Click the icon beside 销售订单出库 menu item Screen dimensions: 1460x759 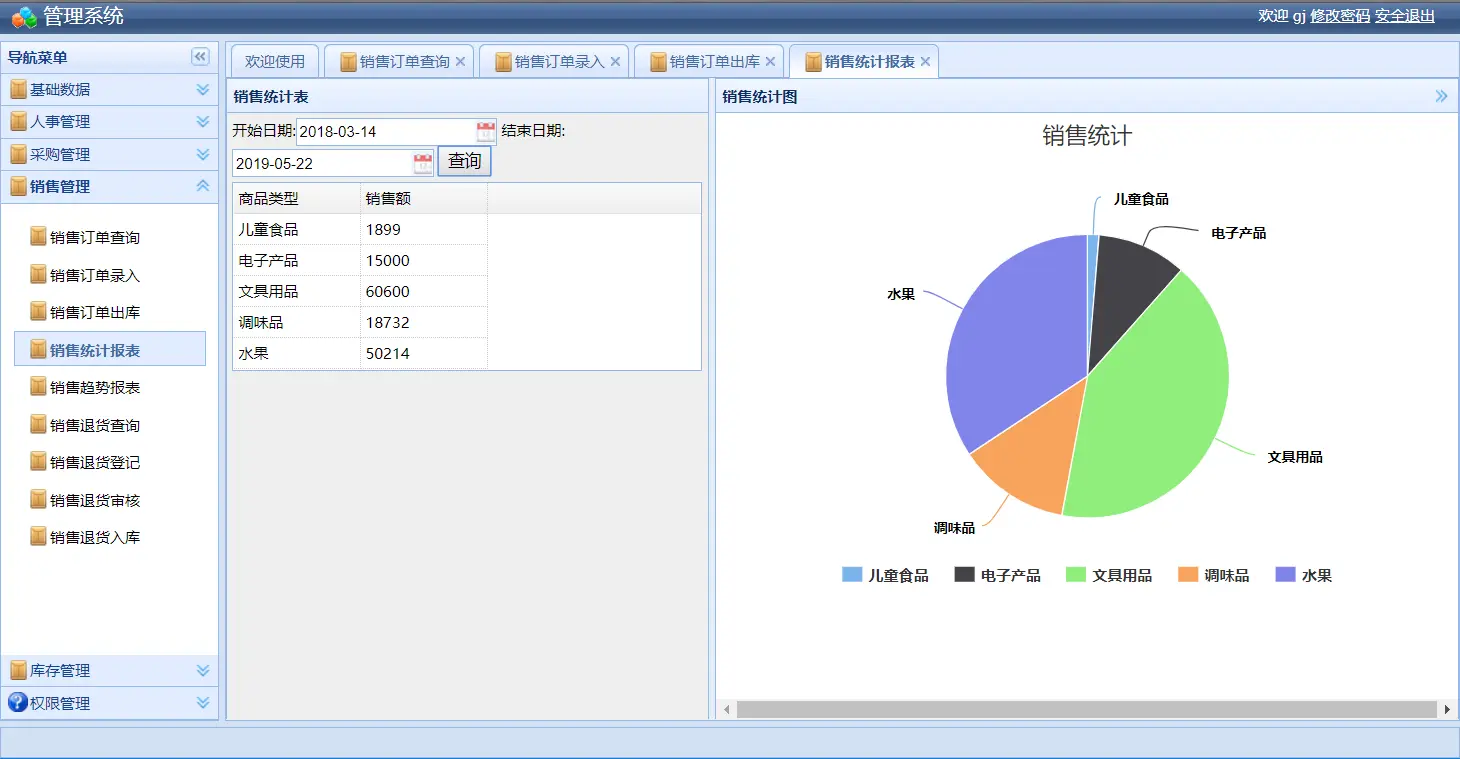[x=38, y=312]
